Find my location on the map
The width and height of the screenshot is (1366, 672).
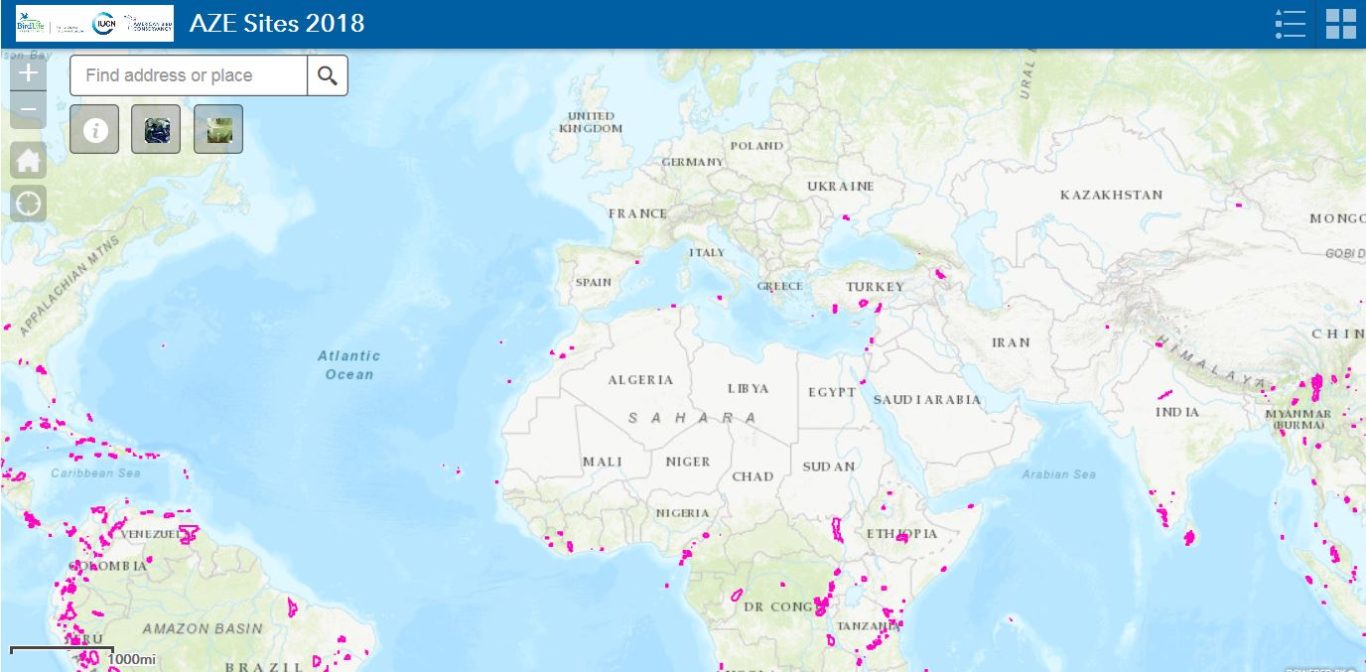[x=28, y=203]
